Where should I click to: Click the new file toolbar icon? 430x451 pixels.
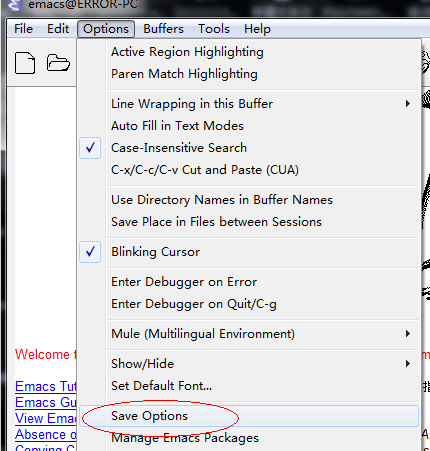click(25, 63)
